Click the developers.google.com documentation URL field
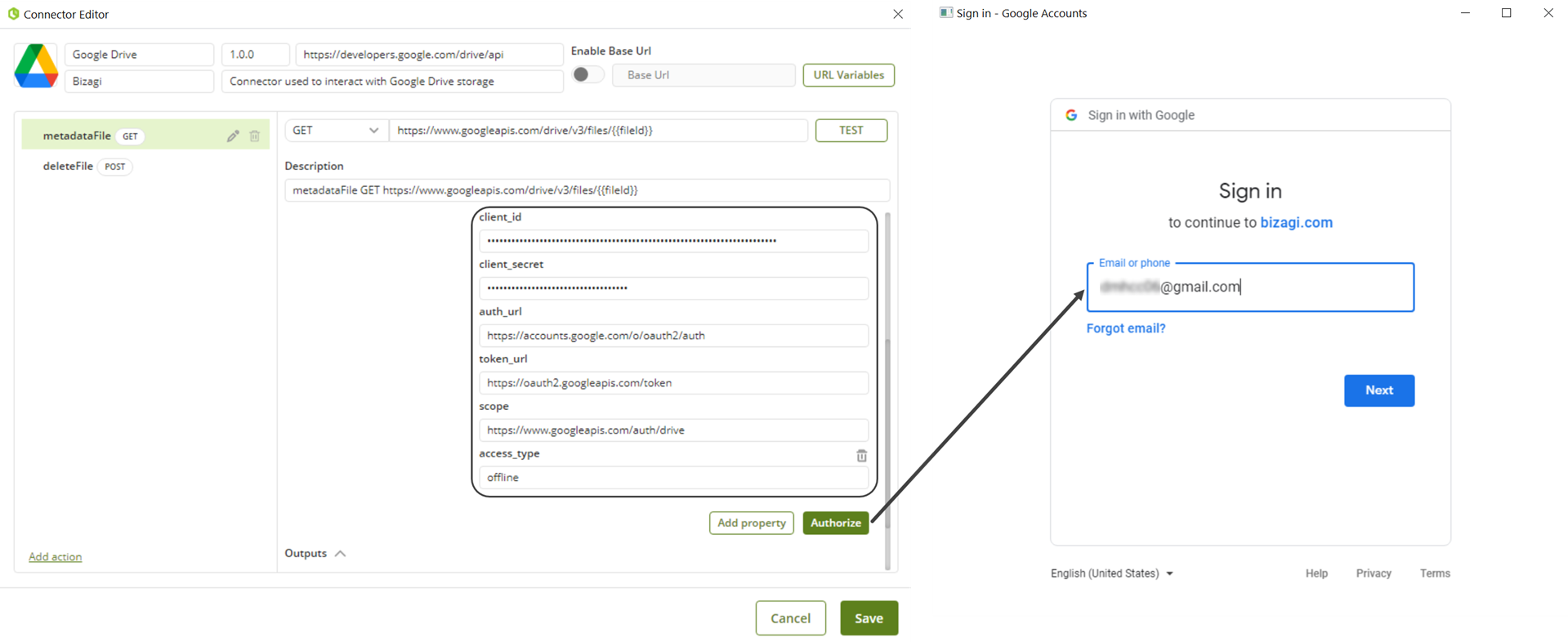 429,55
